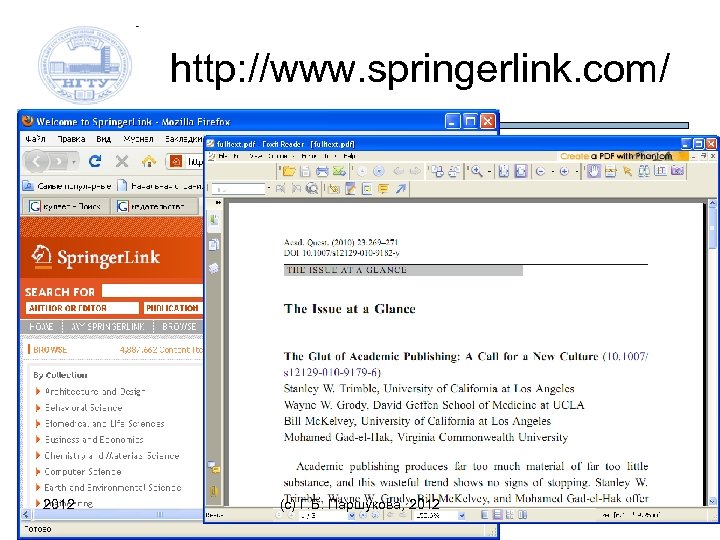Activate the Hand tool in Foxit
The image size is (720, 540).
594,171
